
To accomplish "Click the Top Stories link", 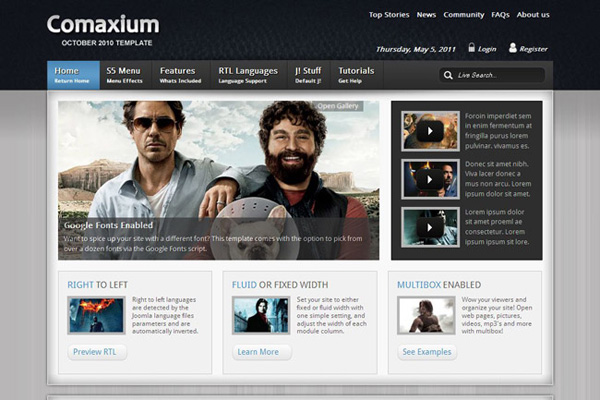I will [x=389, y=15].
